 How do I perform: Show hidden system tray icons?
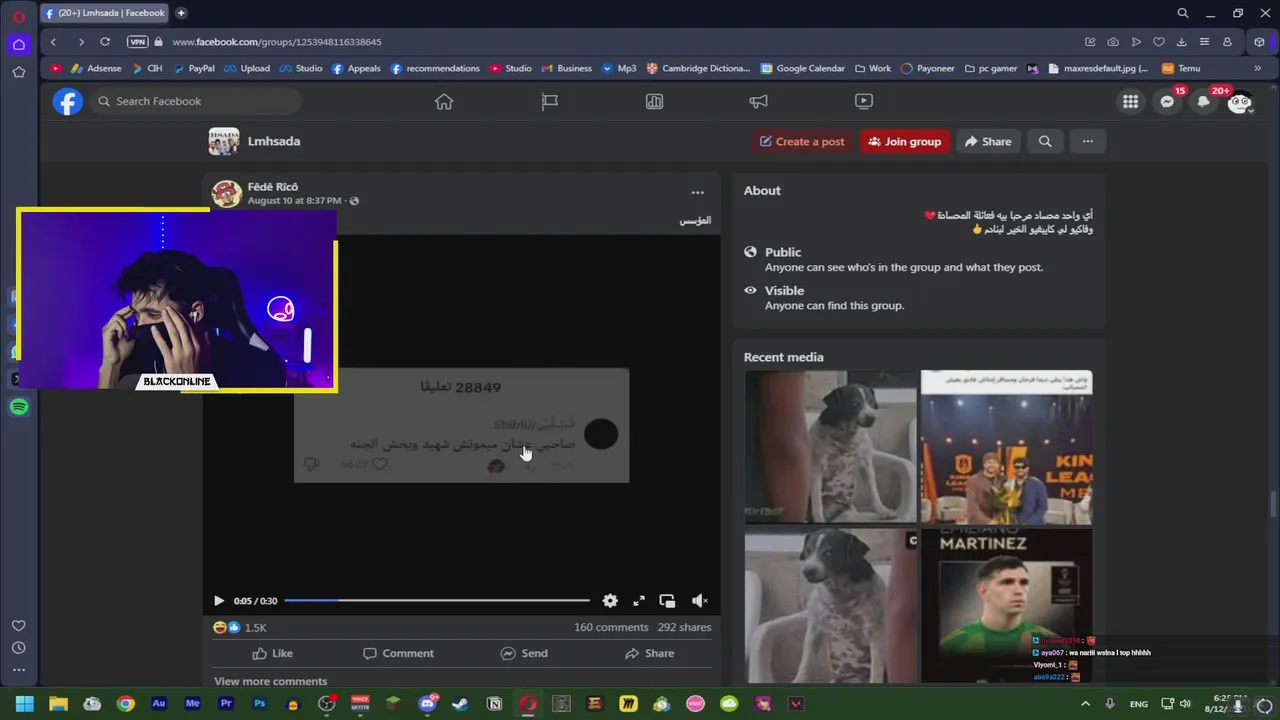tap(1087, 704)
